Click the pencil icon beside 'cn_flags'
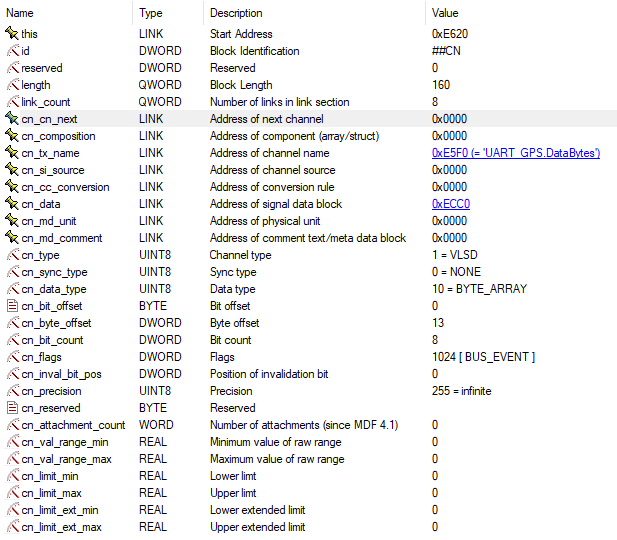 (x=13, y=357)
